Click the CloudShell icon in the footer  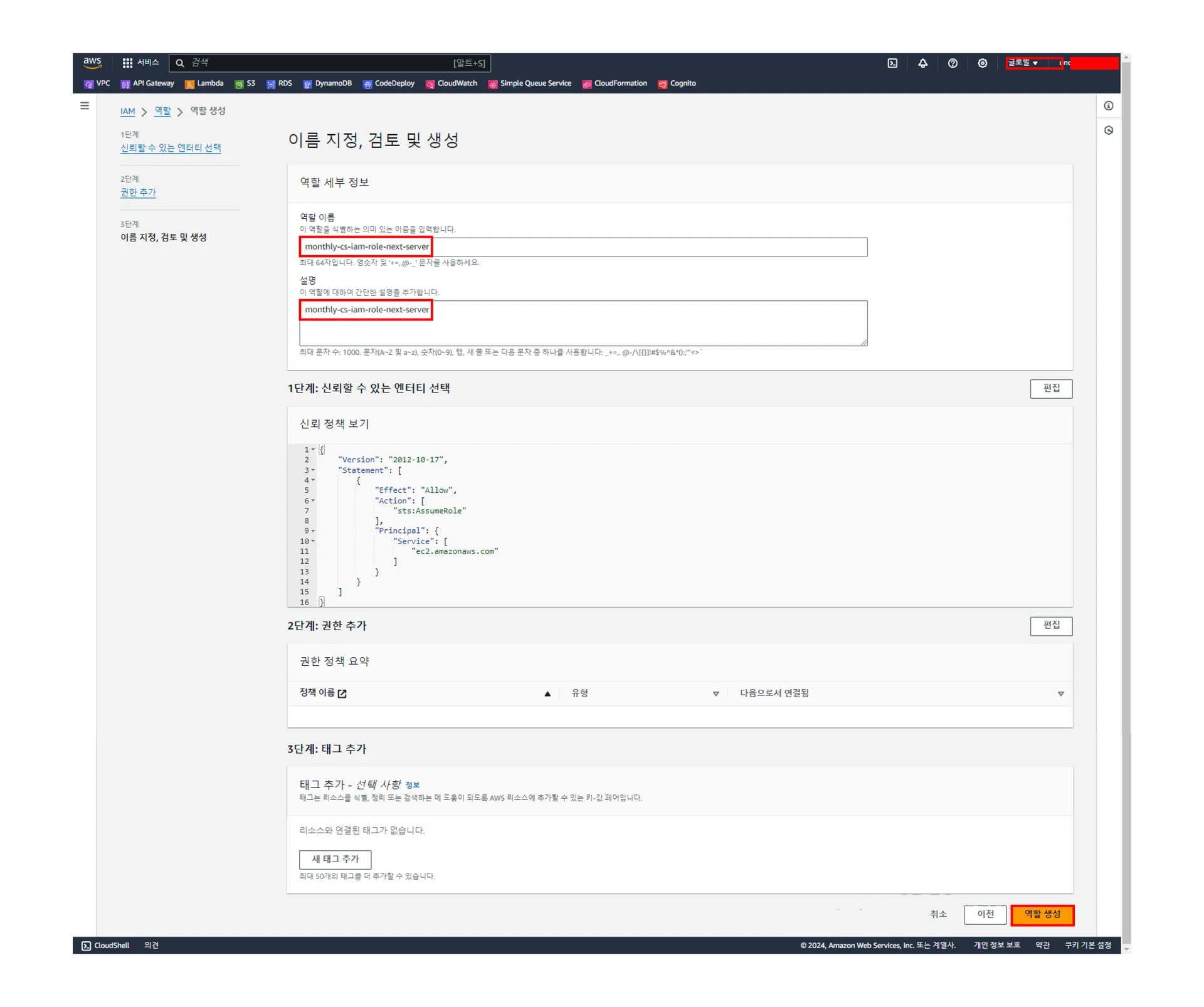tap(86, 946)
